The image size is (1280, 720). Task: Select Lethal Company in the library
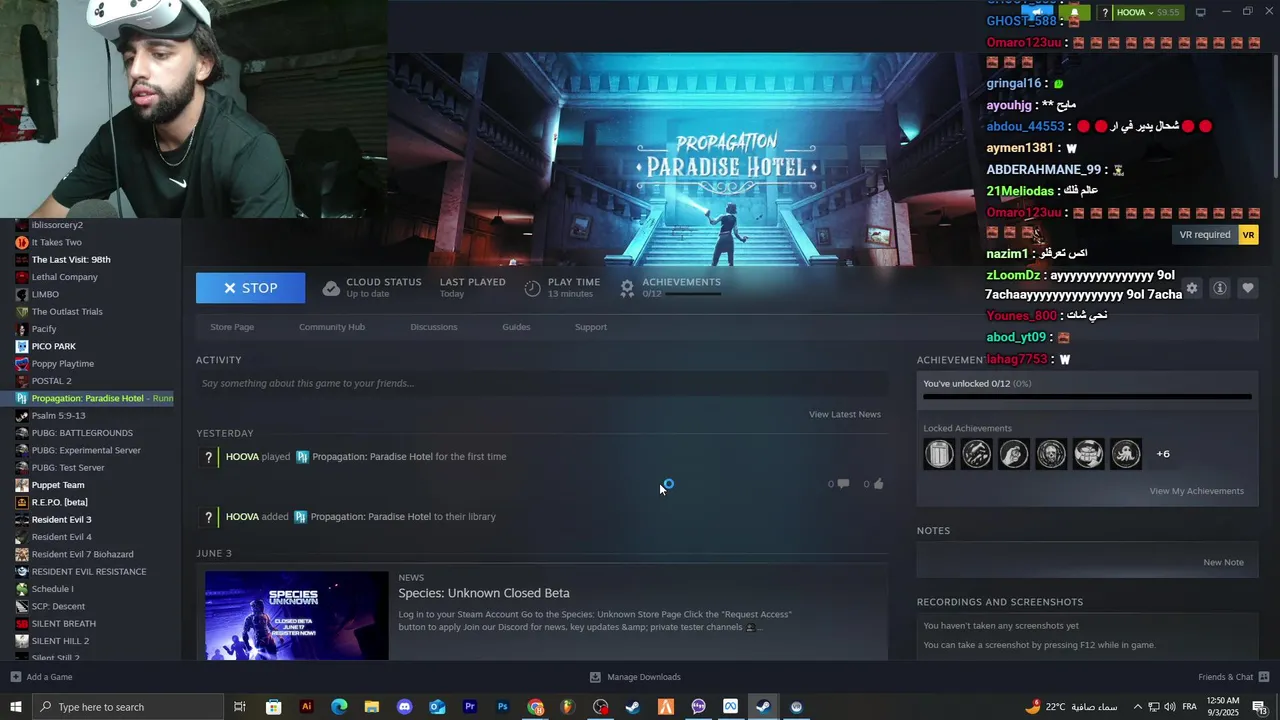click(64, 277)
